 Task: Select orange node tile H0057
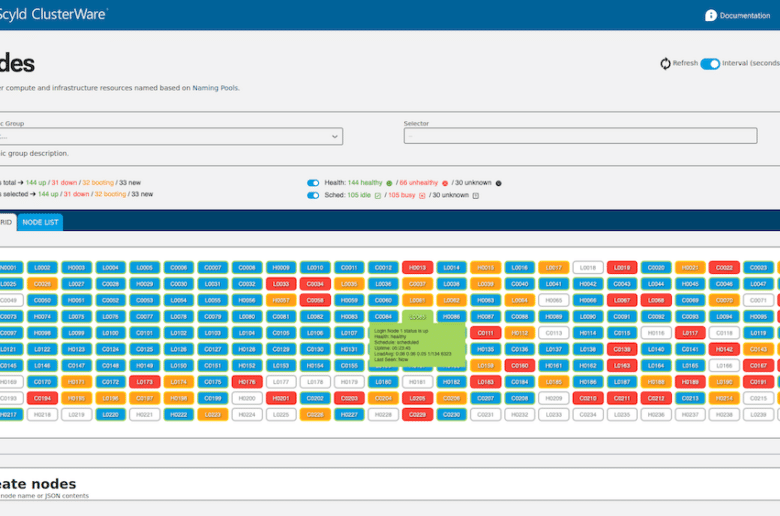click(281, 301)
